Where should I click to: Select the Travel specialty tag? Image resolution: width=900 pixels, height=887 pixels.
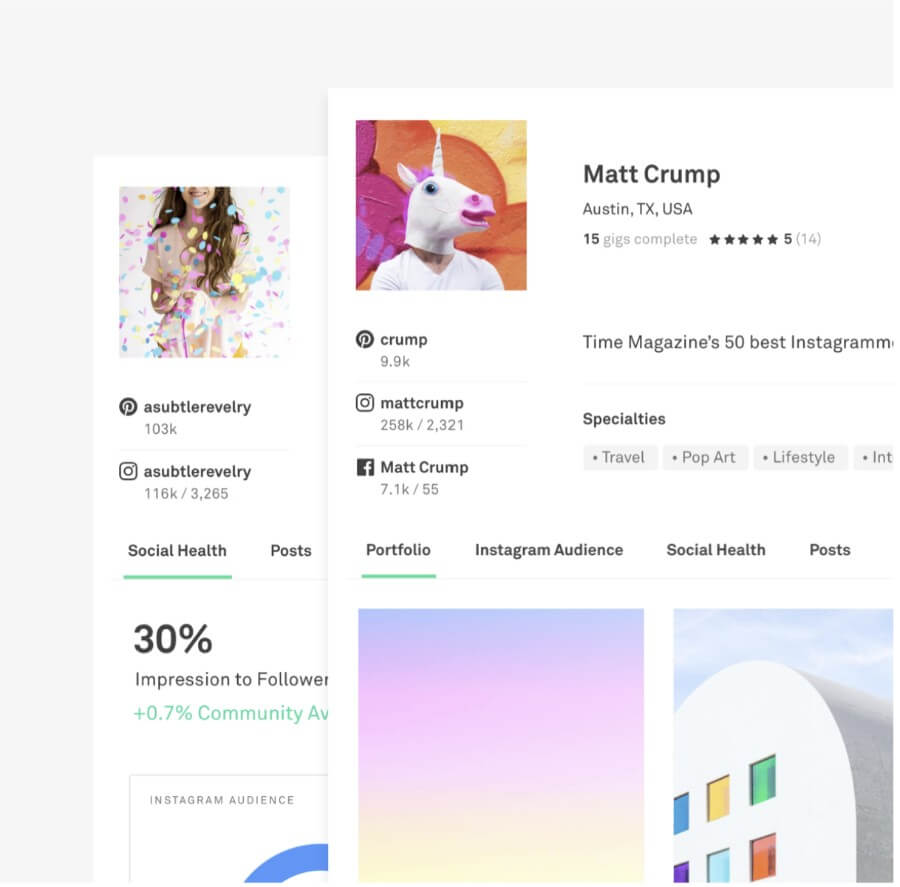[620, 458]
